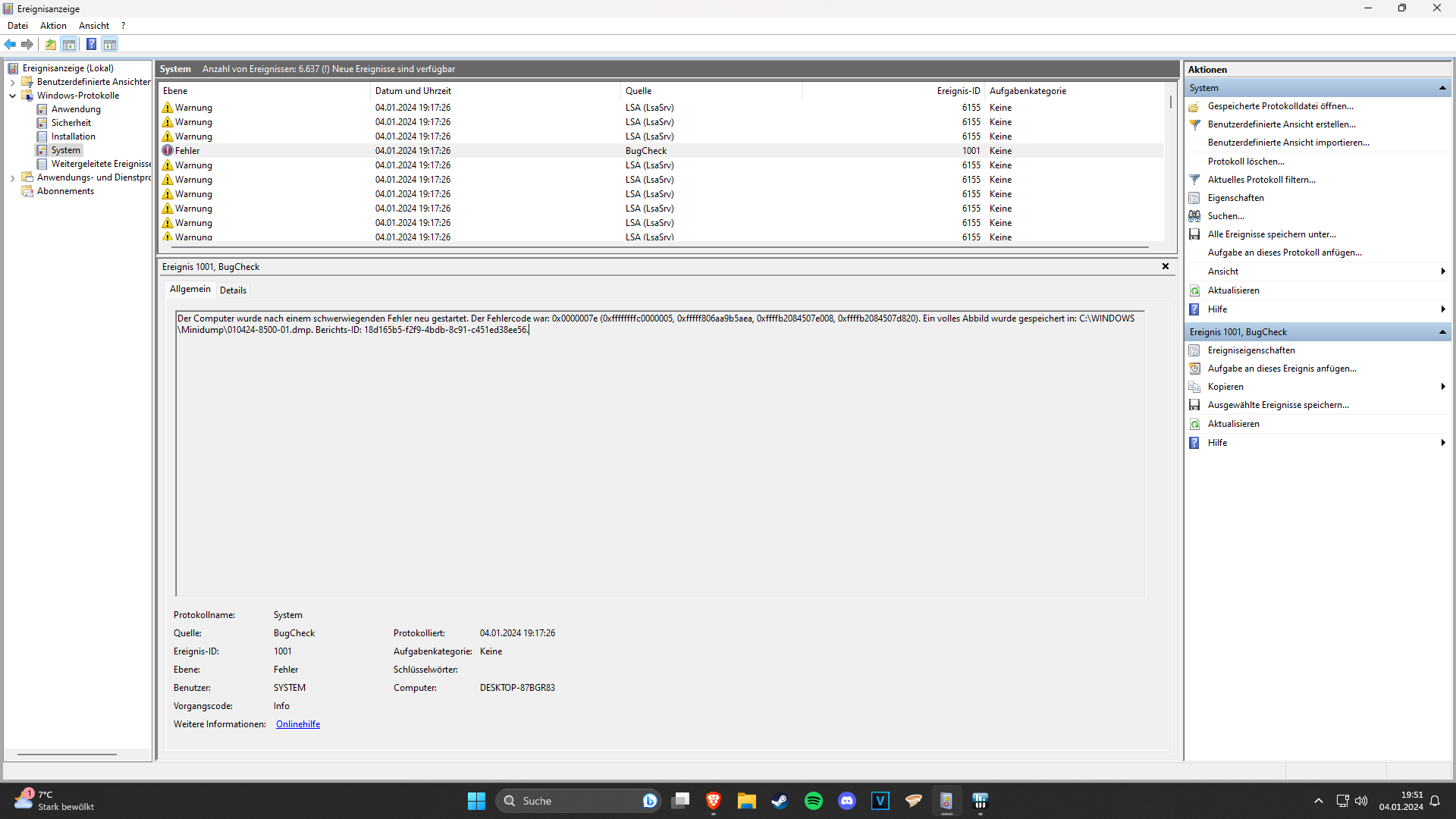This screenshot has height=819, width=1456.
Task: Switch to the Details tab
Action: [233, 290]
